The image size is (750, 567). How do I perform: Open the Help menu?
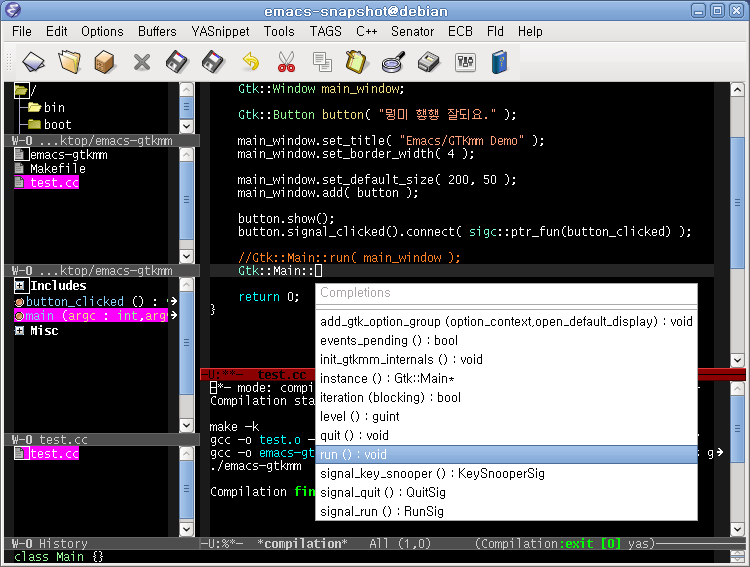click(x=530, y=32)
